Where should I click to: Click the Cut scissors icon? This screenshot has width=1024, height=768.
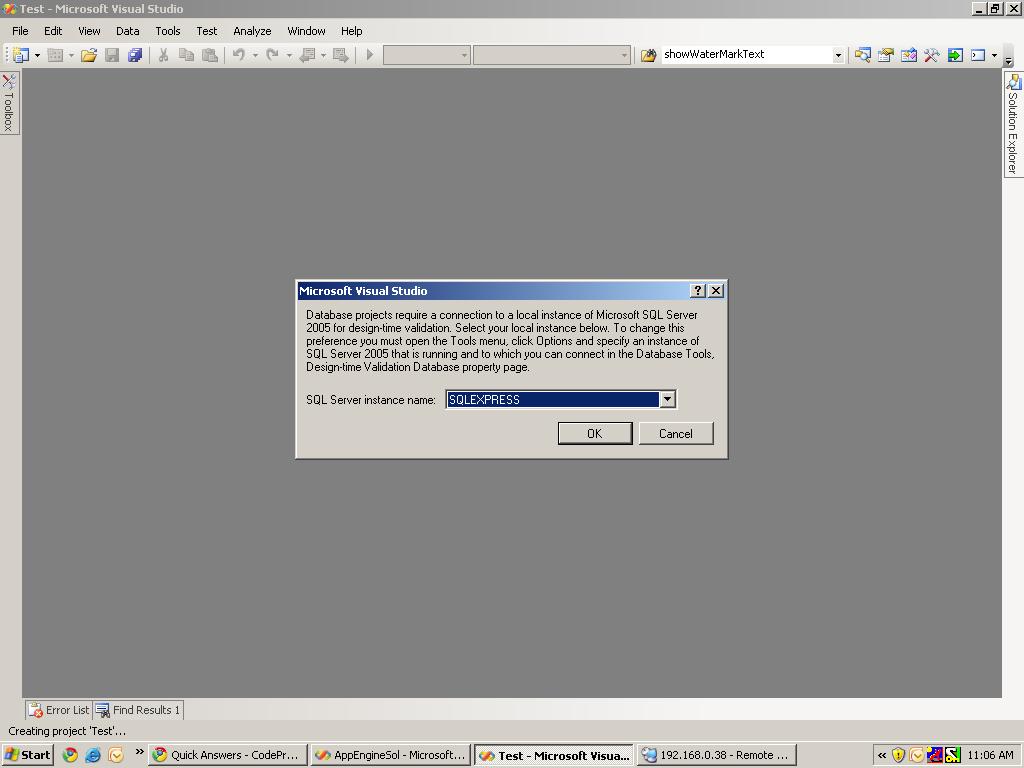[163, 56]
